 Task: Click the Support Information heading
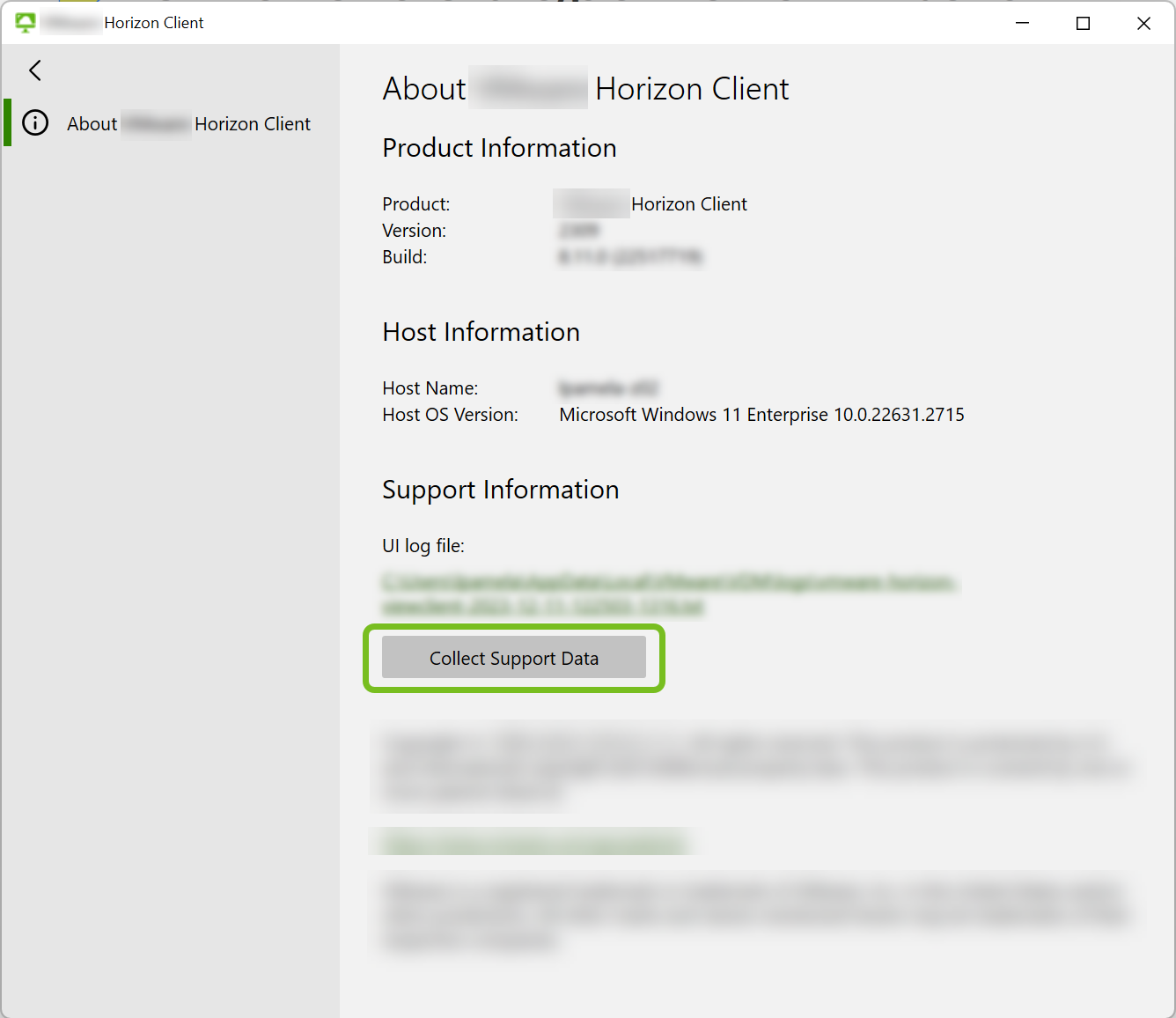click(x=501, y=490)
